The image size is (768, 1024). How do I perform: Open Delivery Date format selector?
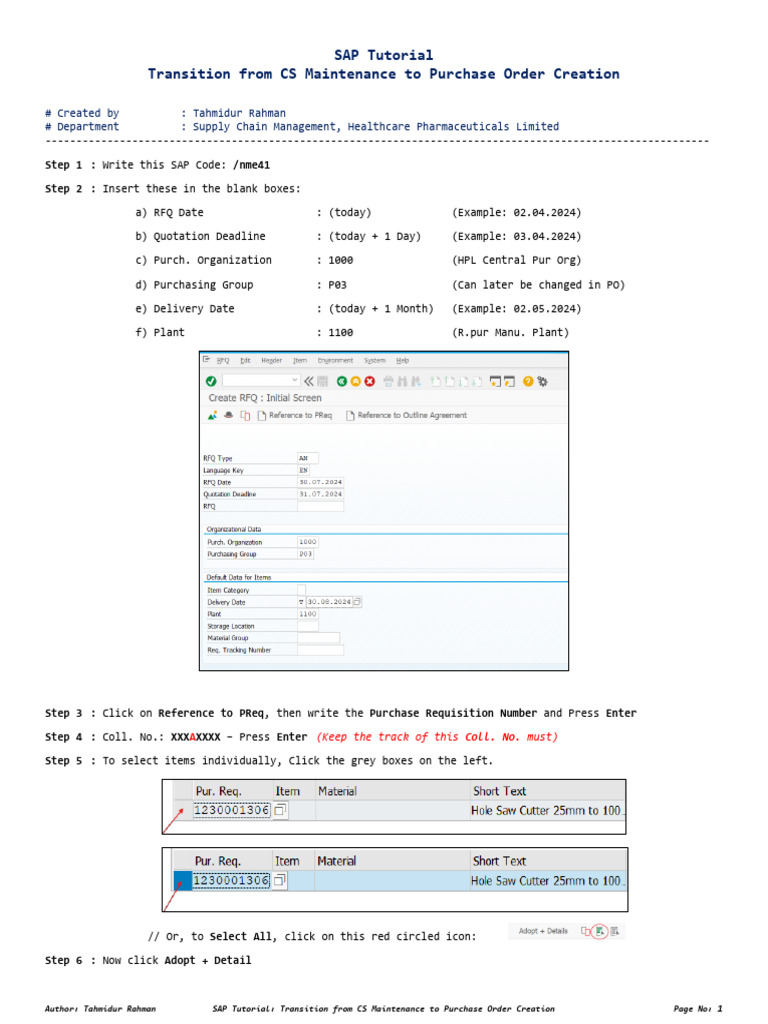301,602
